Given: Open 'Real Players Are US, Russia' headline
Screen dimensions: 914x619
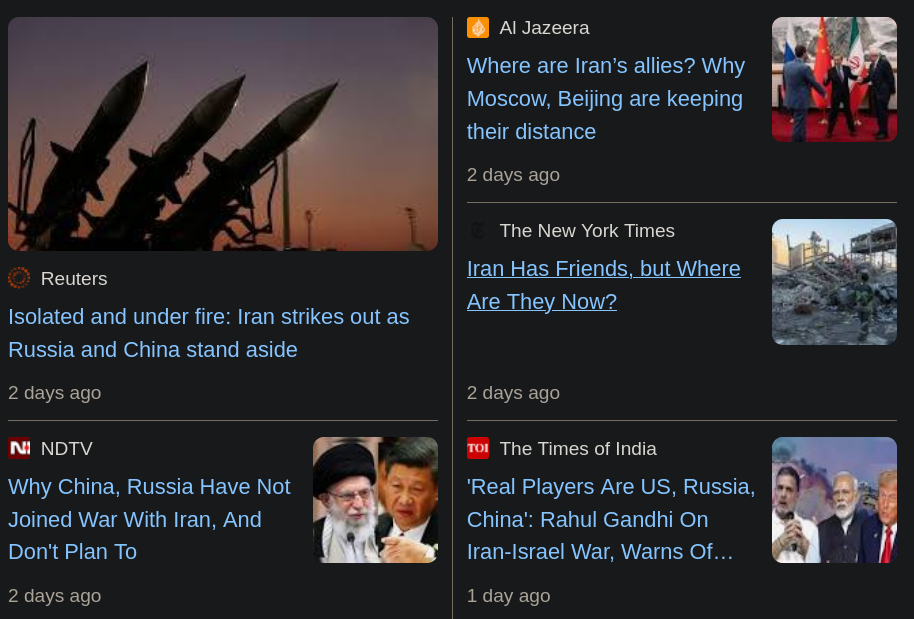Looking at the screenshot, I should tap(611, 519).
